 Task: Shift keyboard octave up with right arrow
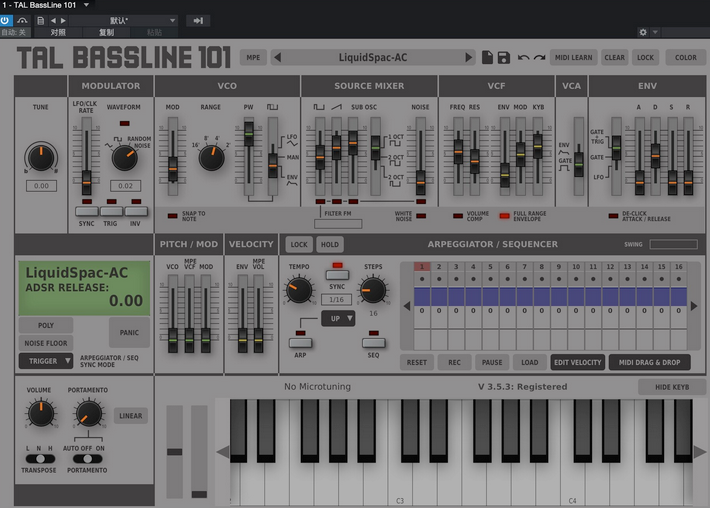point(700,452)
